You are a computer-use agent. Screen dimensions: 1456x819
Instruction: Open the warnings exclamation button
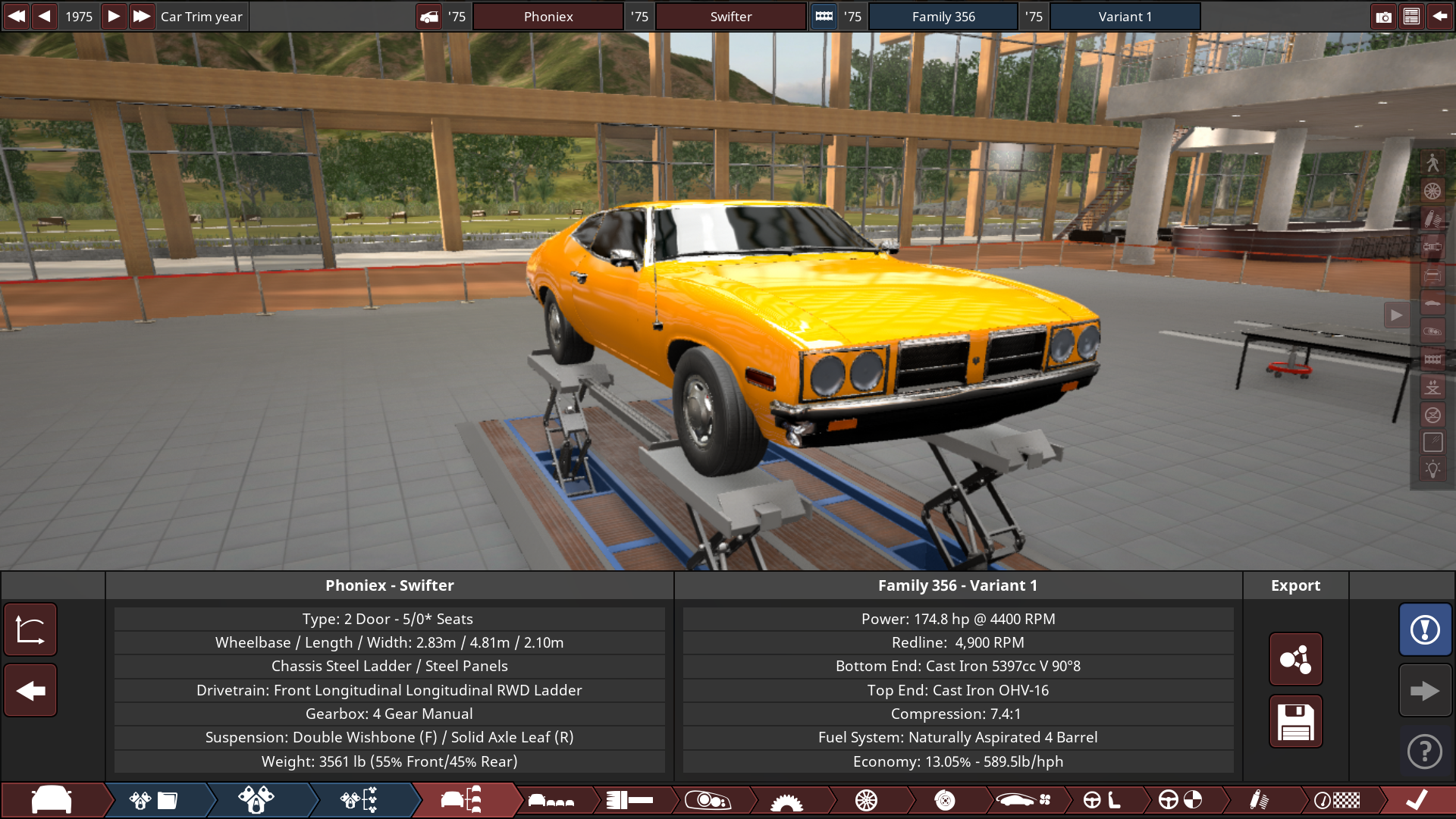(1425, 629)
